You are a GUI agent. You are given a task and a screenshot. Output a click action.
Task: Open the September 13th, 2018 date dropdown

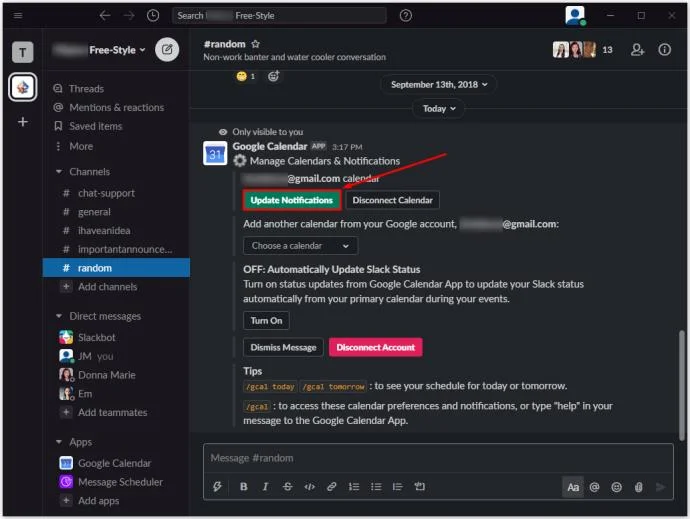coord(439,85)
